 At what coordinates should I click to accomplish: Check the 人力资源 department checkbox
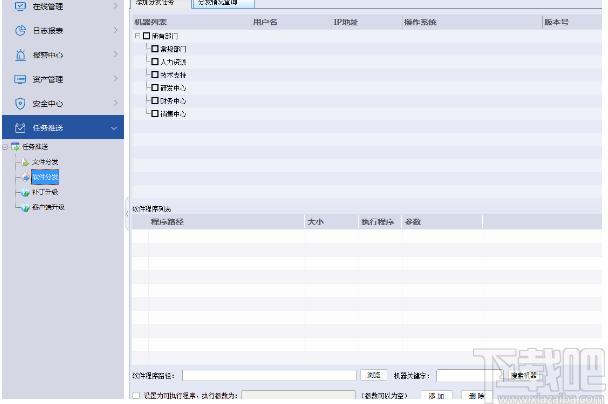(155, 62)
